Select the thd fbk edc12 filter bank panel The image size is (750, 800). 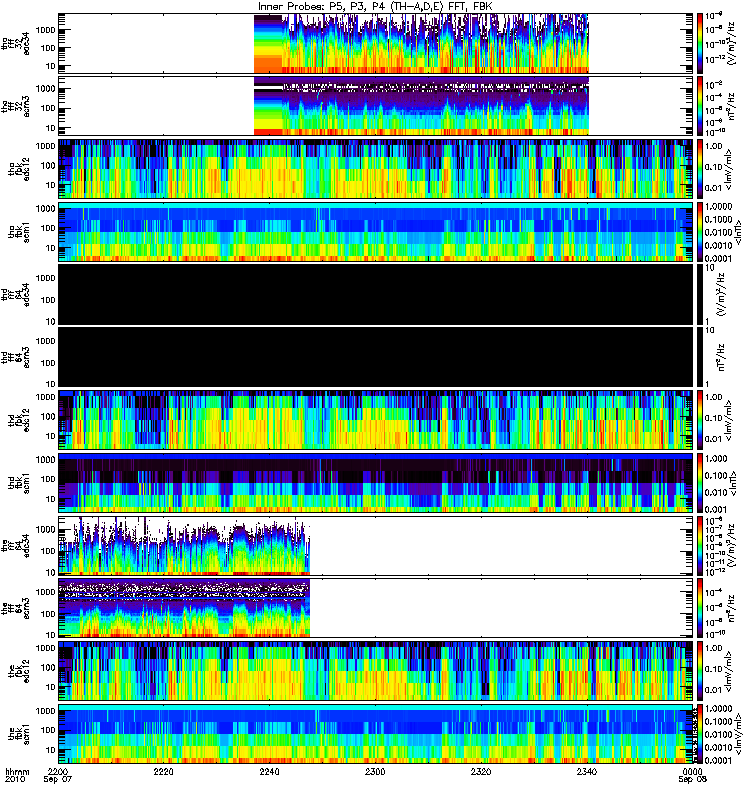[x=376, y=420]
